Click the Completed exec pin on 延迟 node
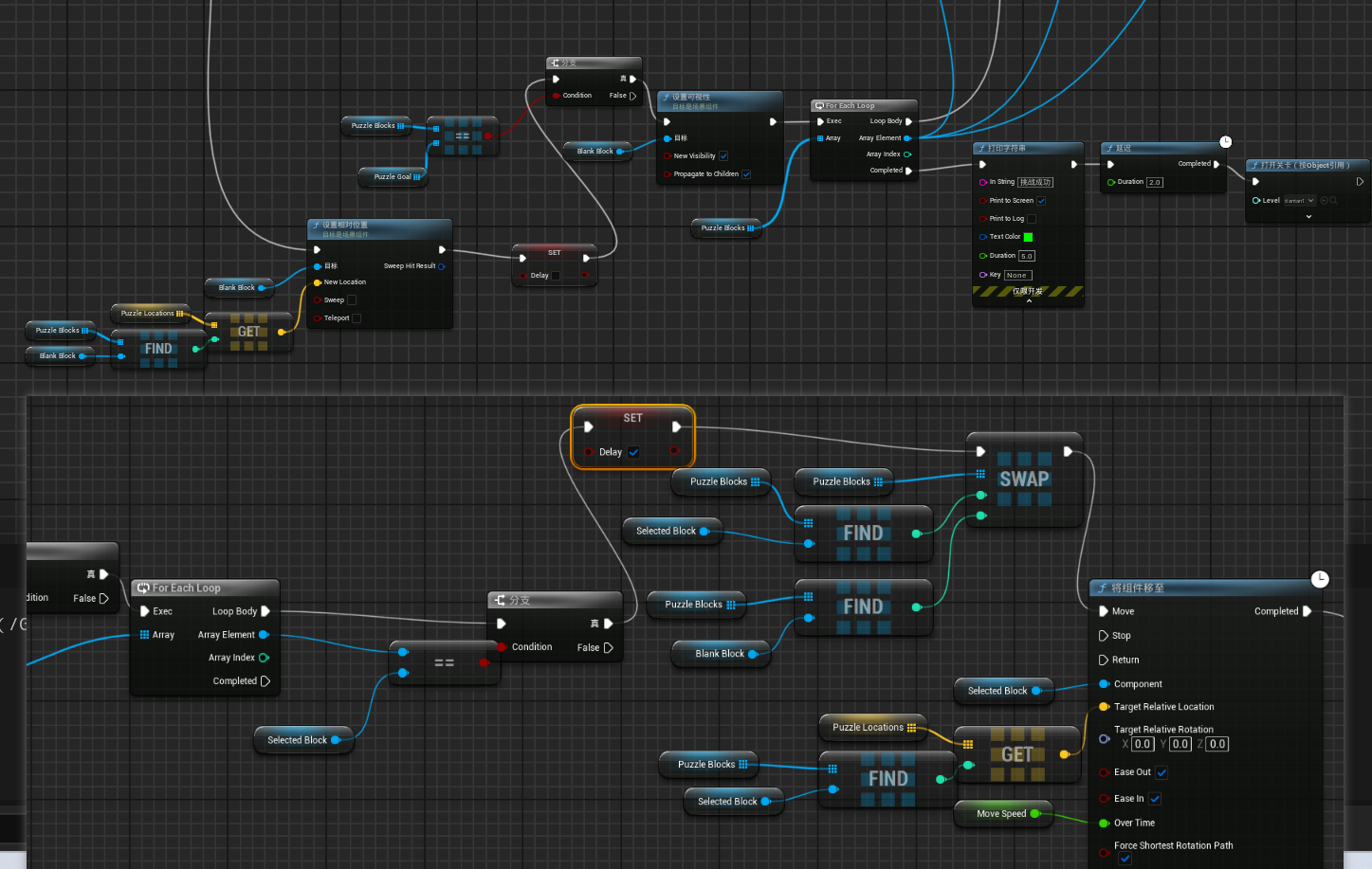The height and width of the screenshot is (869, 1372). pos(1217,164)
